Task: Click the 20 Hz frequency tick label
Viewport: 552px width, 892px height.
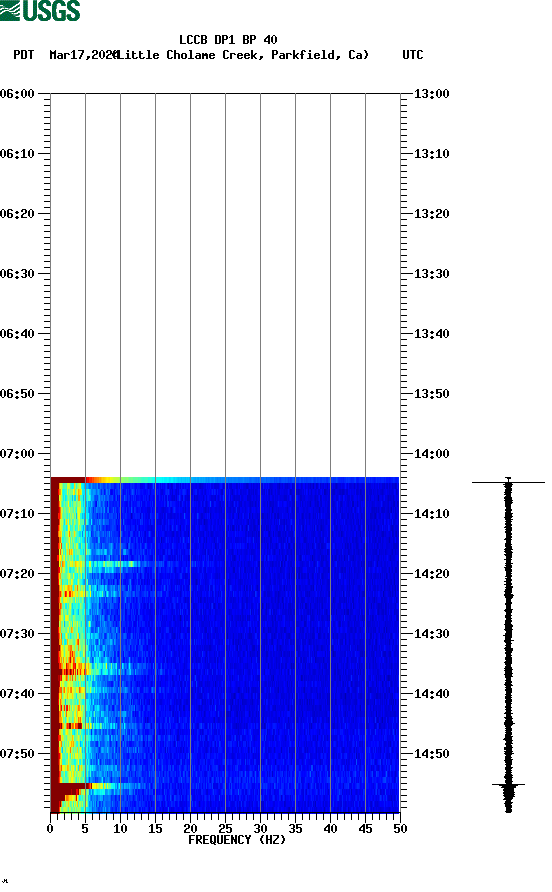Action: point(190,829)
